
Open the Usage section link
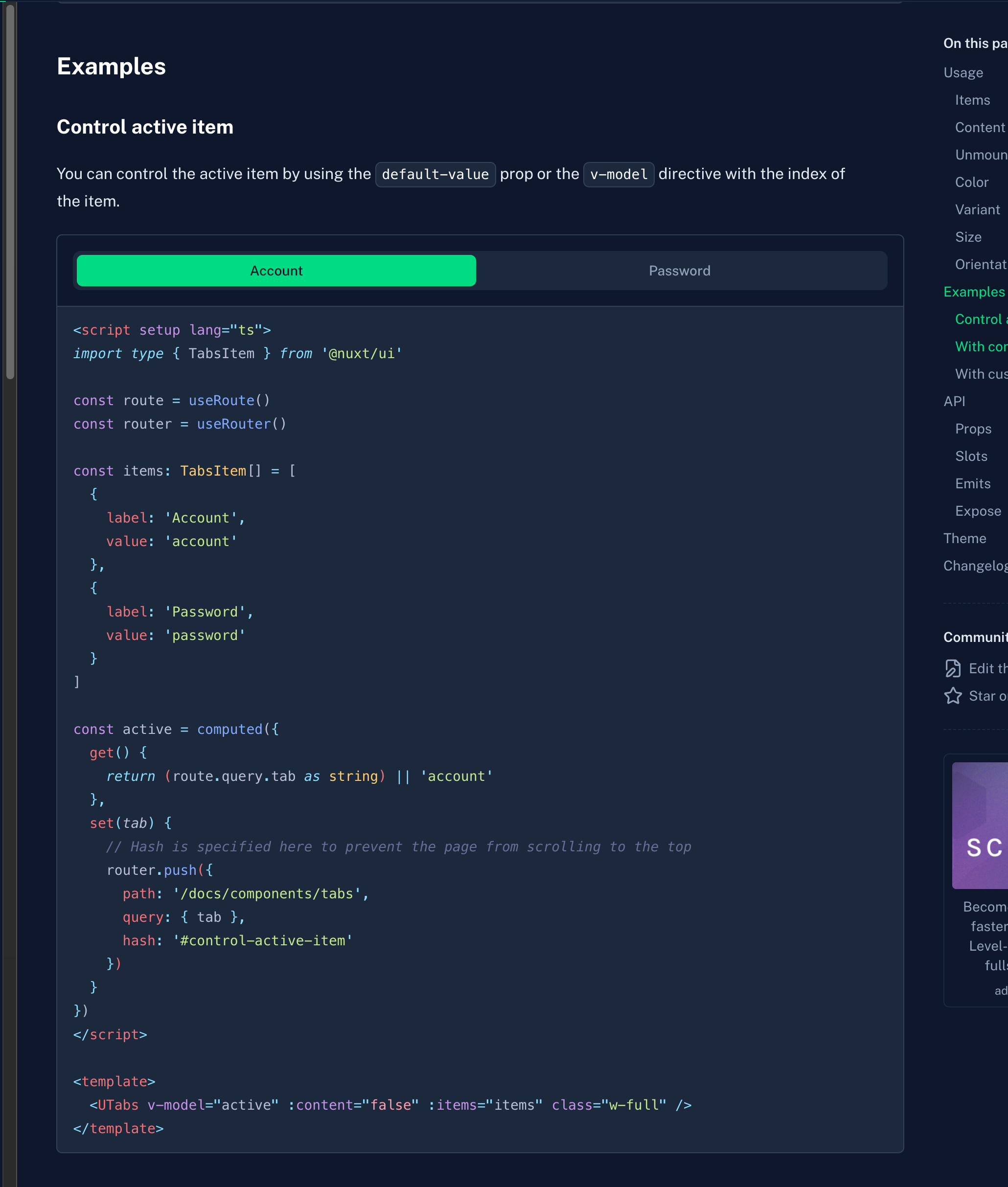point(963,72)
